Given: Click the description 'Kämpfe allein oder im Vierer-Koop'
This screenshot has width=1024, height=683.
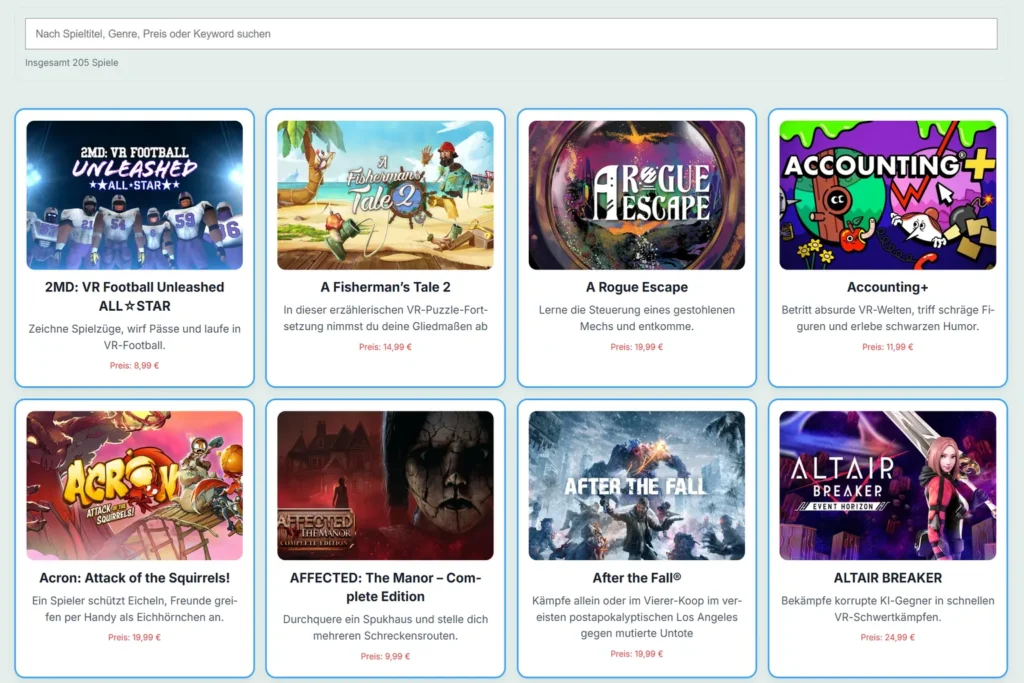Looking at the screenshot, I should [637, 617].
